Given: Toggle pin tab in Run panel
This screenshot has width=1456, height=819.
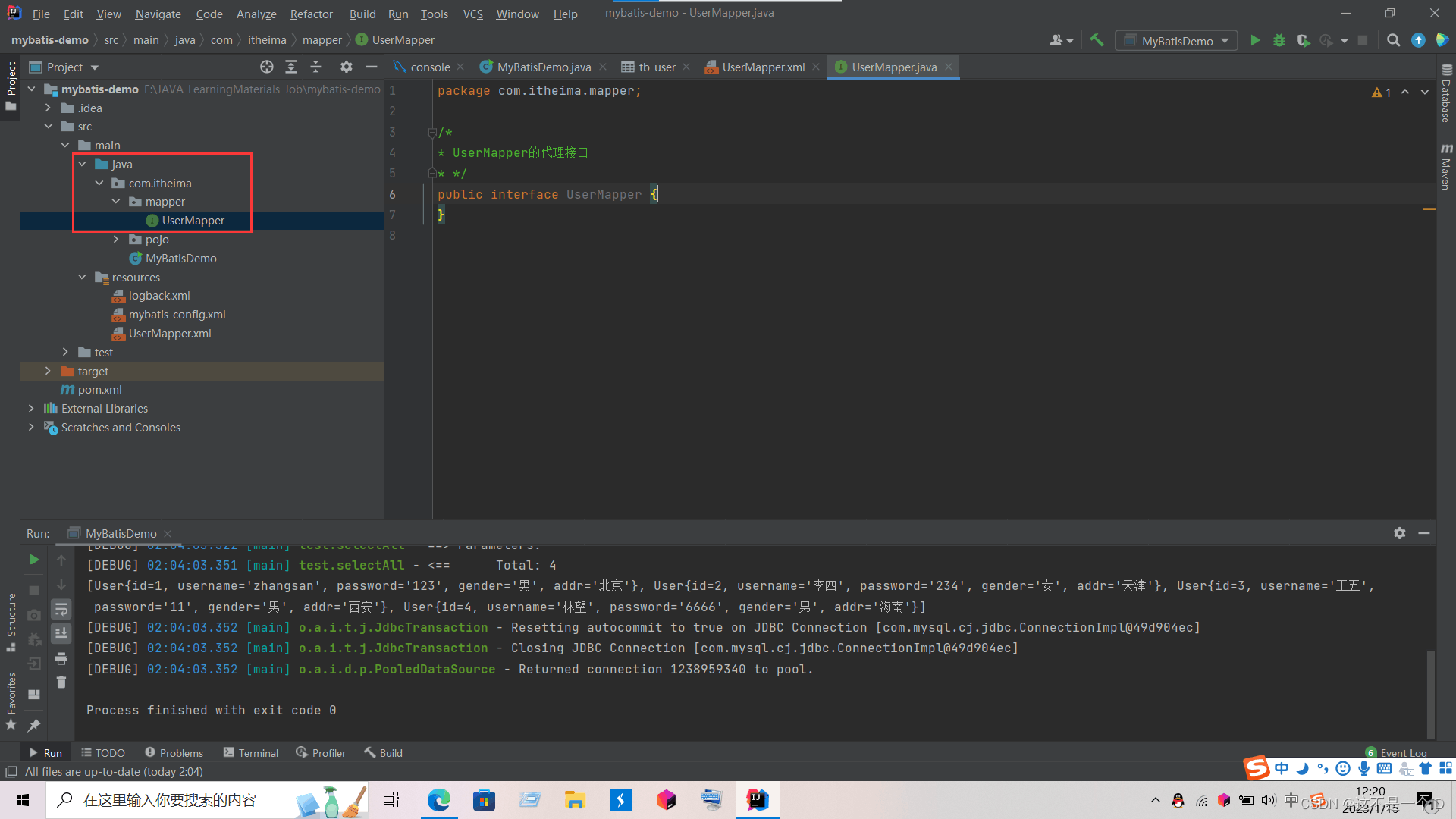Looking at the screenshot, I should click(34, 726).
